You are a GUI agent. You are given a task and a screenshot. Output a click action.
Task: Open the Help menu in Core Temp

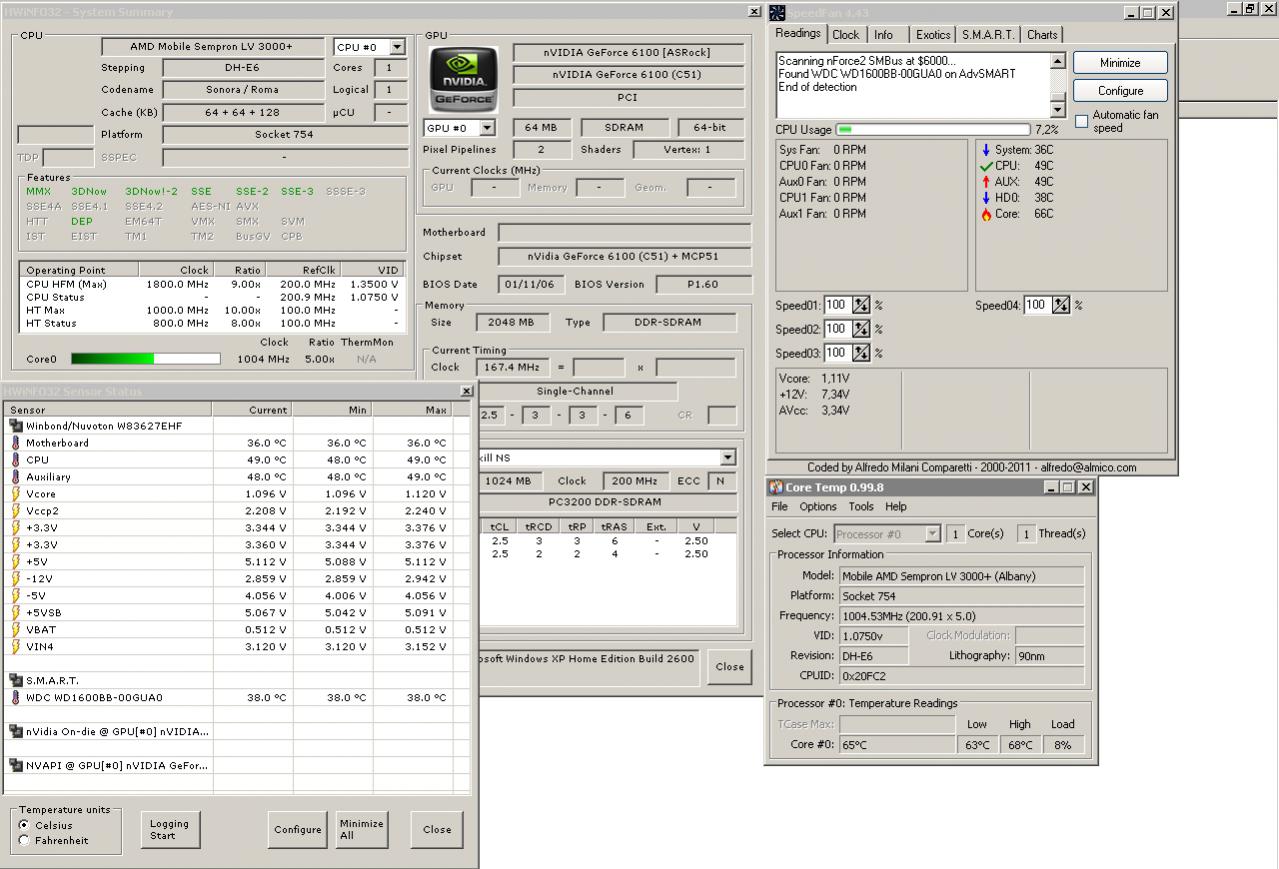point(896,507)
